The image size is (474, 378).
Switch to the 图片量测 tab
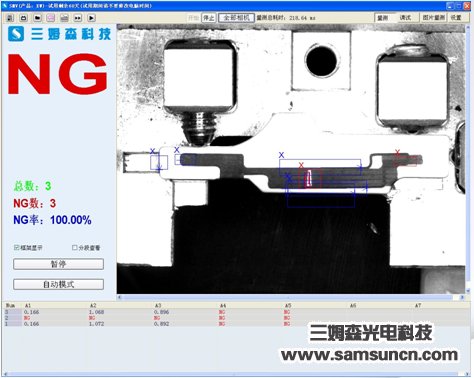pyautogui.click(x=433, y=18)
